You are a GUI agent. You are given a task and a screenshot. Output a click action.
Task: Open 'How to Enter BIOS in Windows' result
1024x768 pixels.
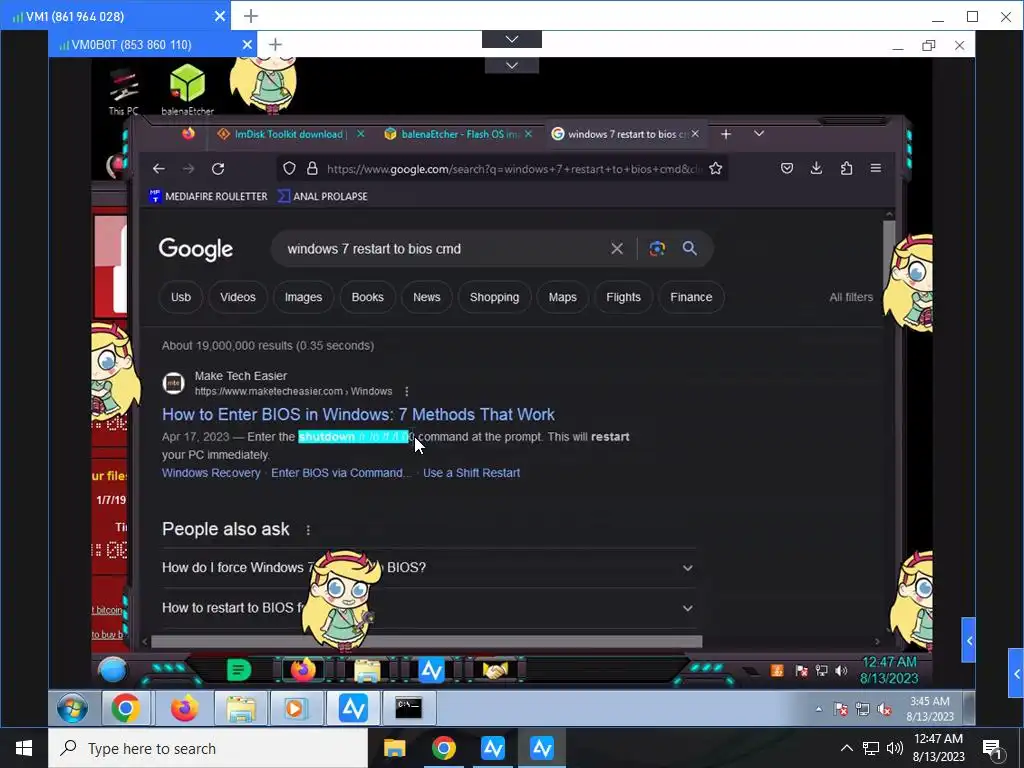tap(358, 415)
